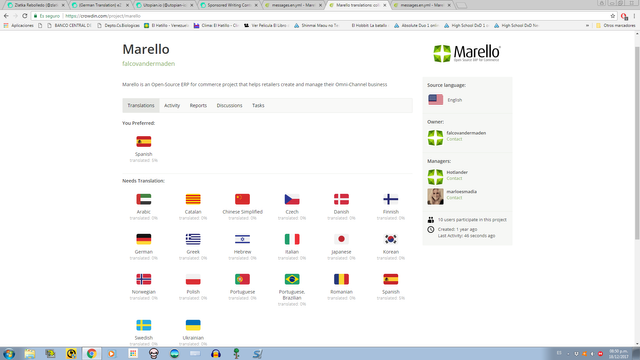Select the Swedish language flag
Image resolution: width=640 pixels, height=360 pixels.
(144, 325)
